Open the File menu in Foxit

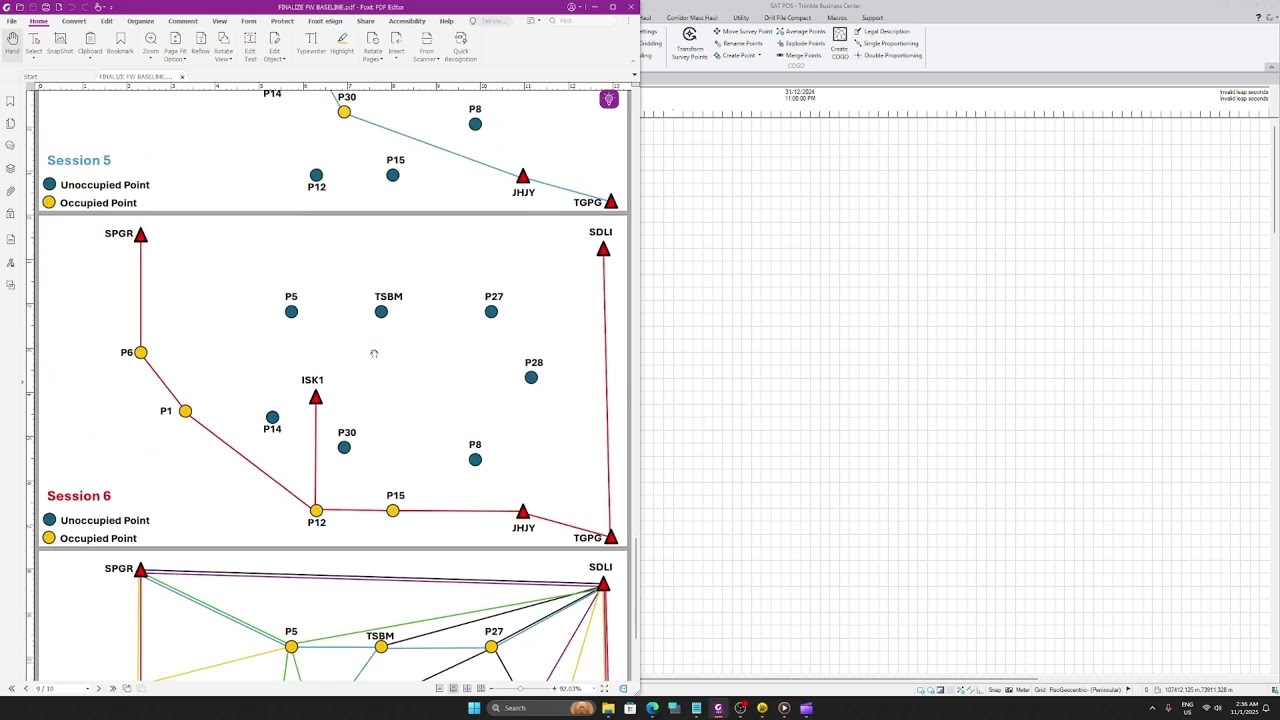click(x=12, y=21)
